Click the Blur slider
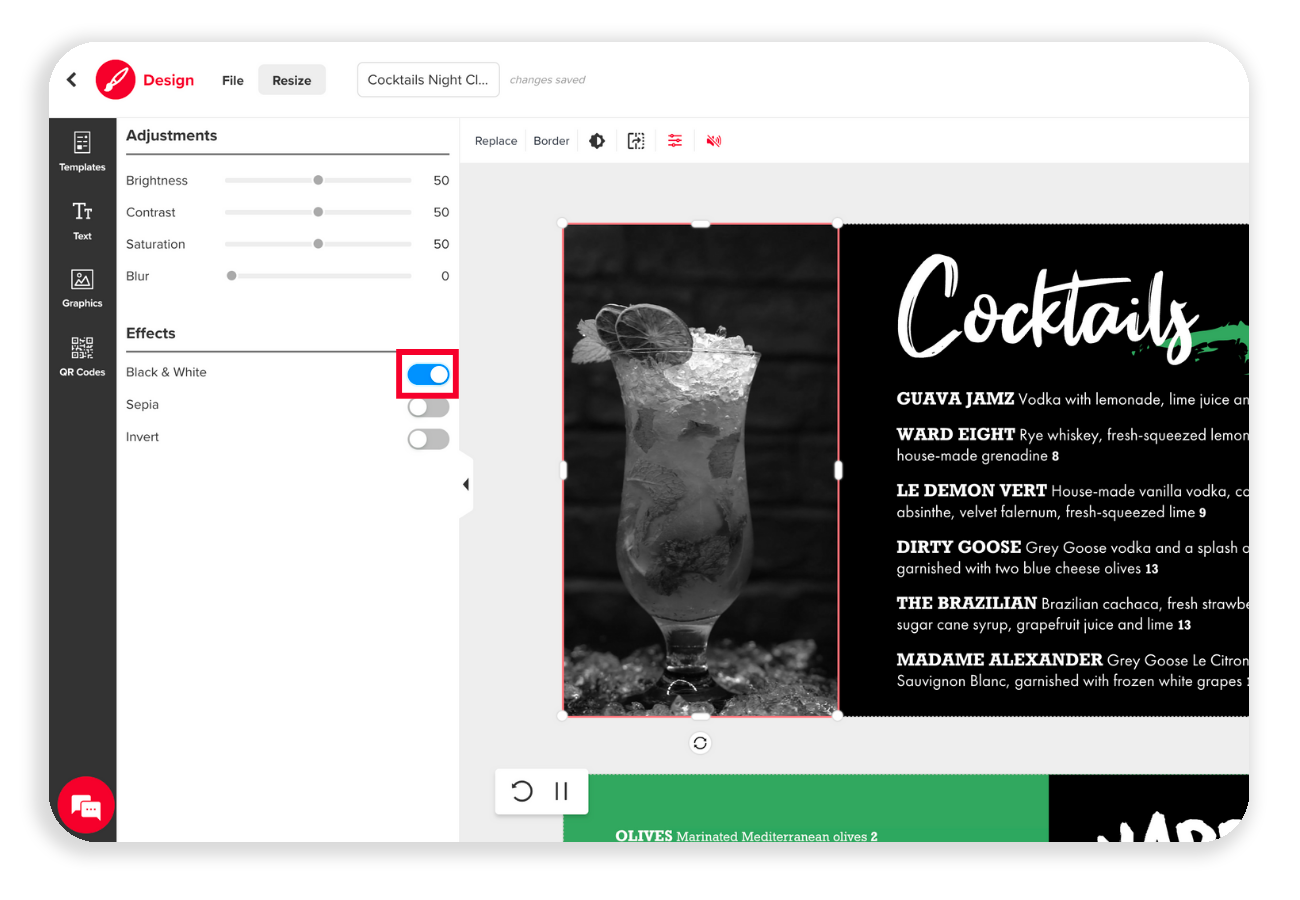The width and height of the screenshot is (1300, 900). [x=318, y=276]
